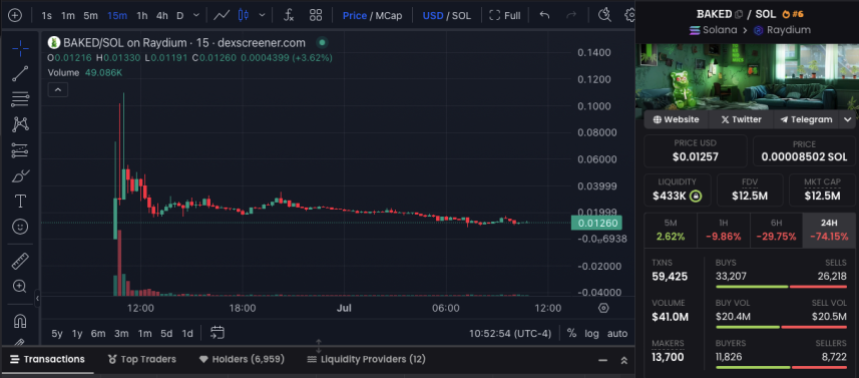Expand the chart type dropdown arrow
The height and width of the screenshot is (378, 859).
(262, 15)
